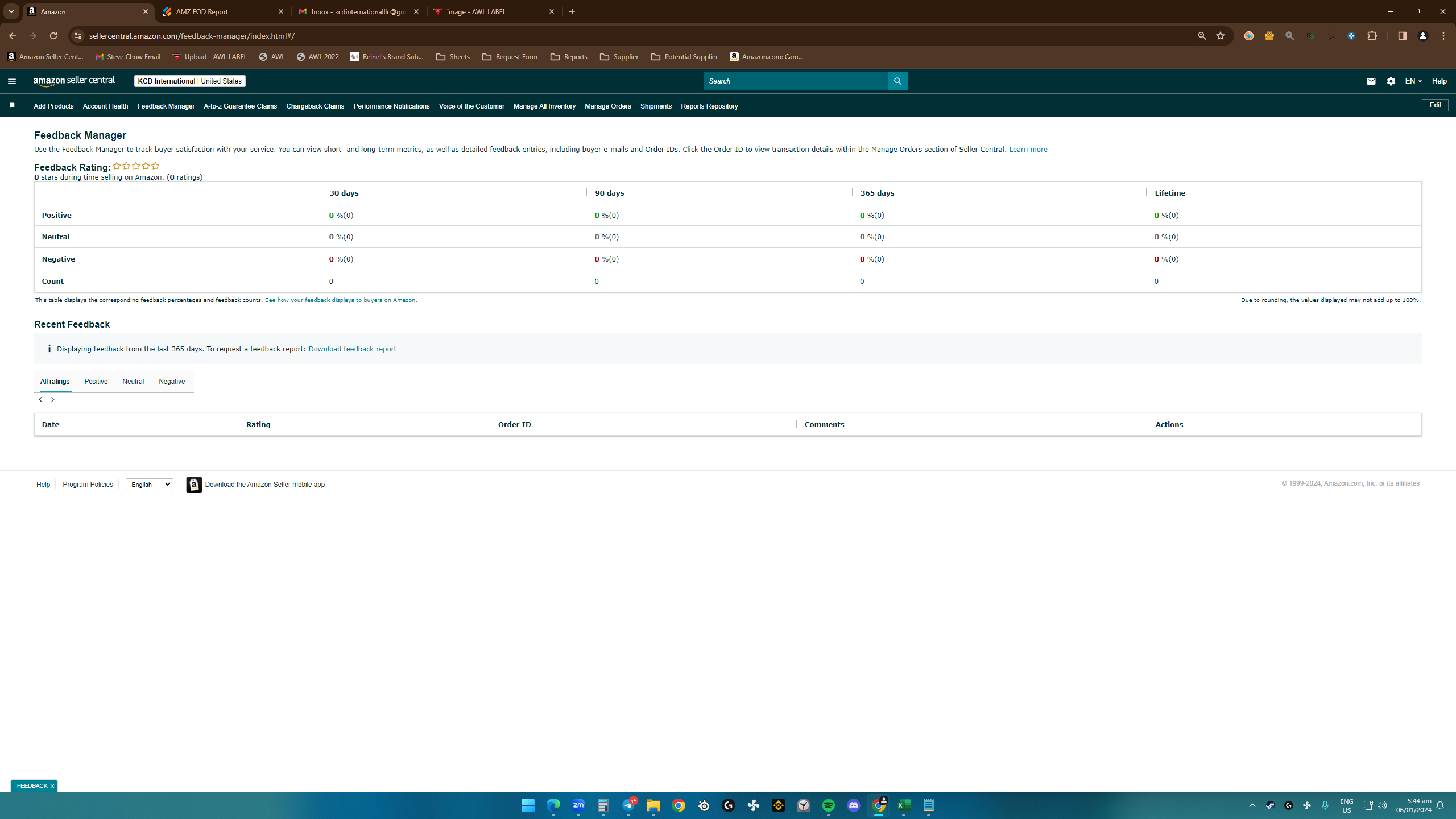Open Manage All Inventory
1456x819 pixels.
coord(544,106)
